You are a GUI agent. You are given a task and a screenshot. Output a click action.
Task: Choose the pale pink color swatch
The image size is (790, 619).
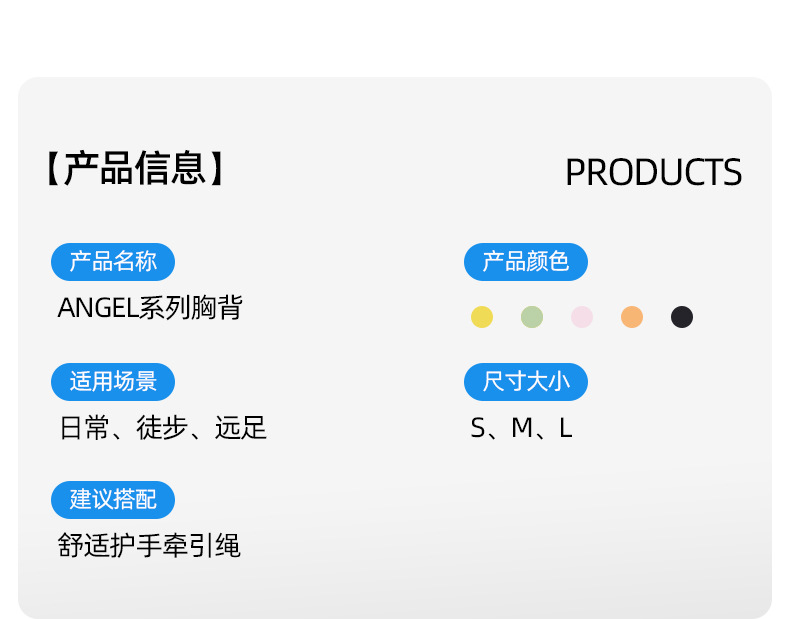(582, 317)
